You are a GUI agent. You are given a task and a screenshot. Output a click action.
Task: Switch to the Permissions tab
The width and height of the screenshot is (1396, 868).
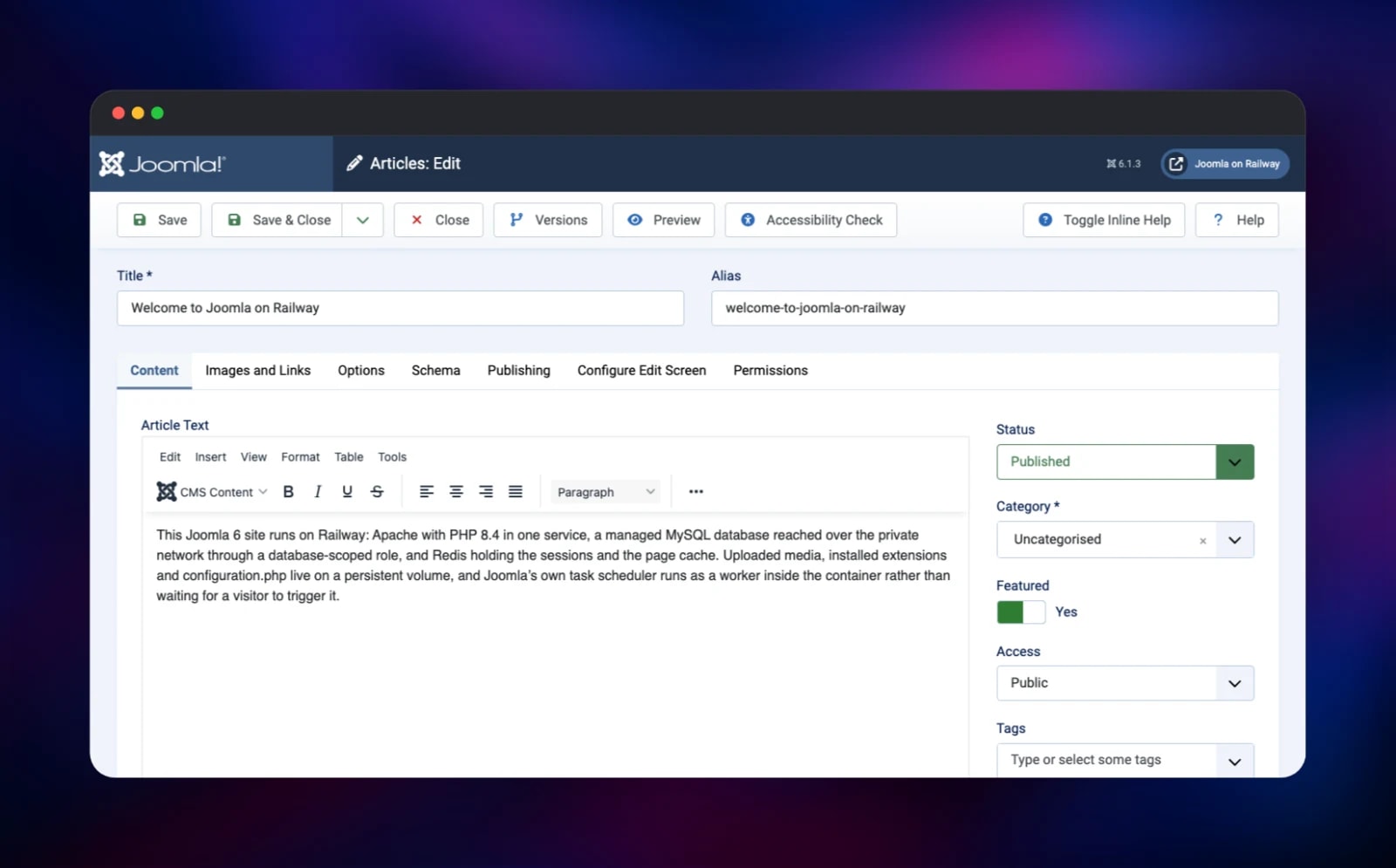(x=770, y=371)
